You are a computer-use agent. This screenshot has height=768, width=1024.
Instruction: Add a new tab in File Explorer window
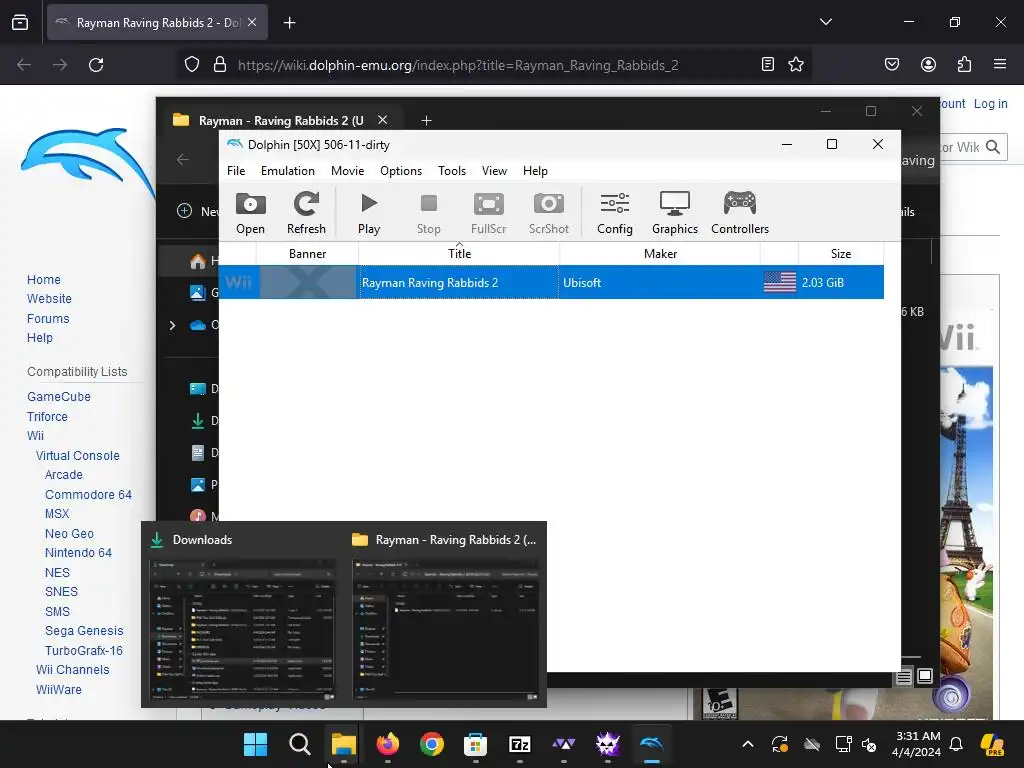tap(426, 121)
